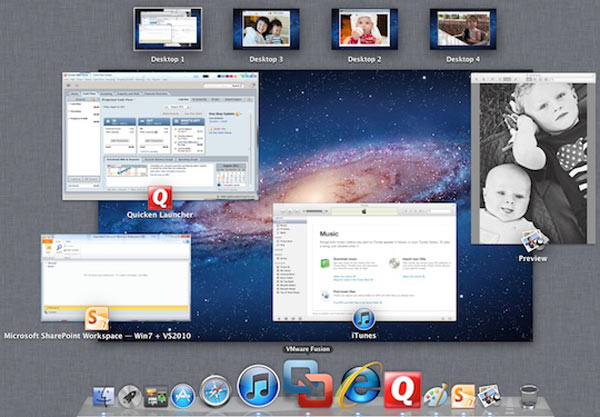
Task: Open the Trash in the Dock
Action: tap(529, 396)
